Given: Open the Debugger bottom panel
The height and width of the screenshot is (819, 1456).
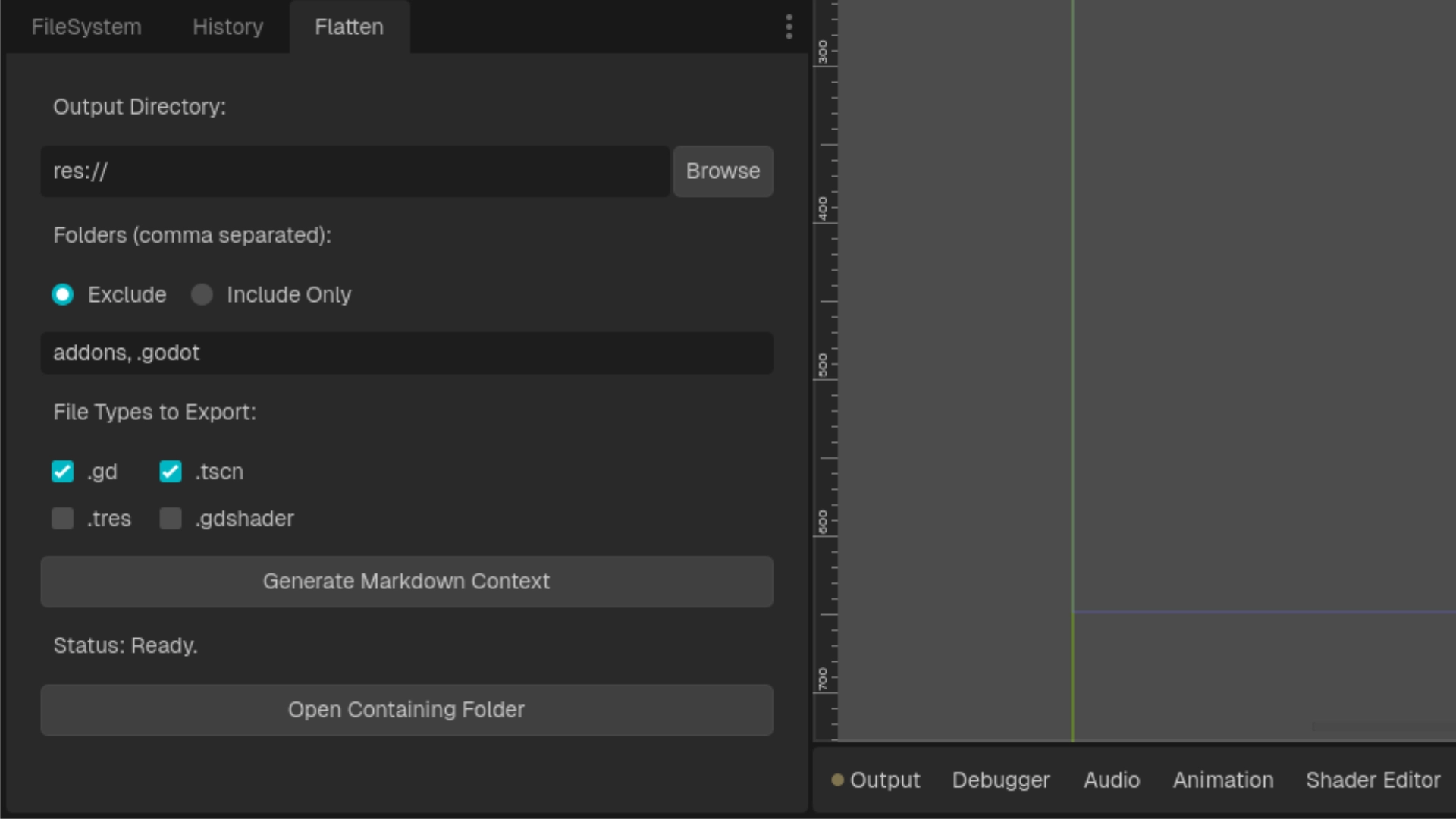Looking at the screenshot, I should [1000, 780].
